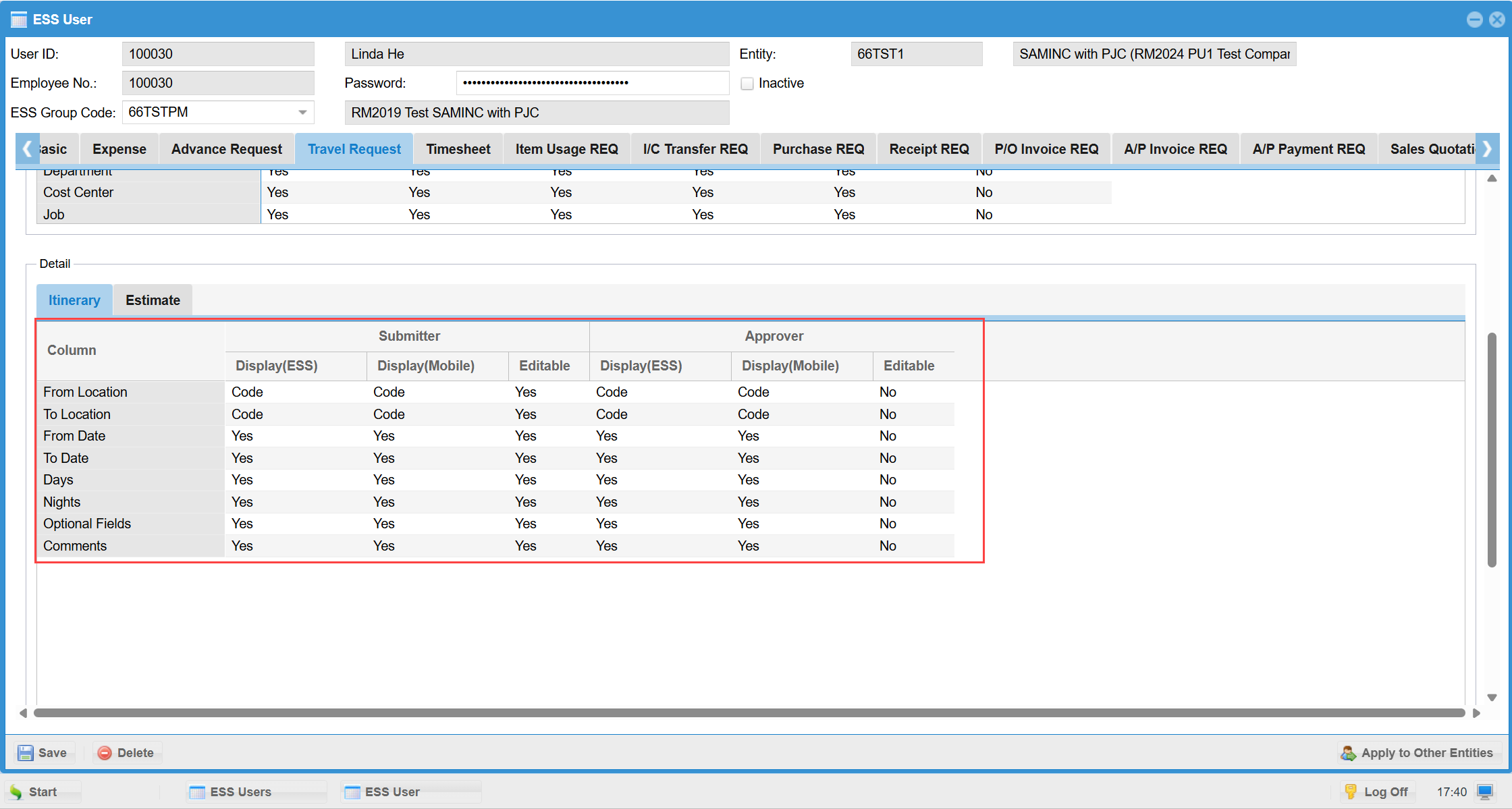Switch to the Estimate detail tab
This screenshot has height=809, width=1512.
pyautogui.click(x=153, y=300)
